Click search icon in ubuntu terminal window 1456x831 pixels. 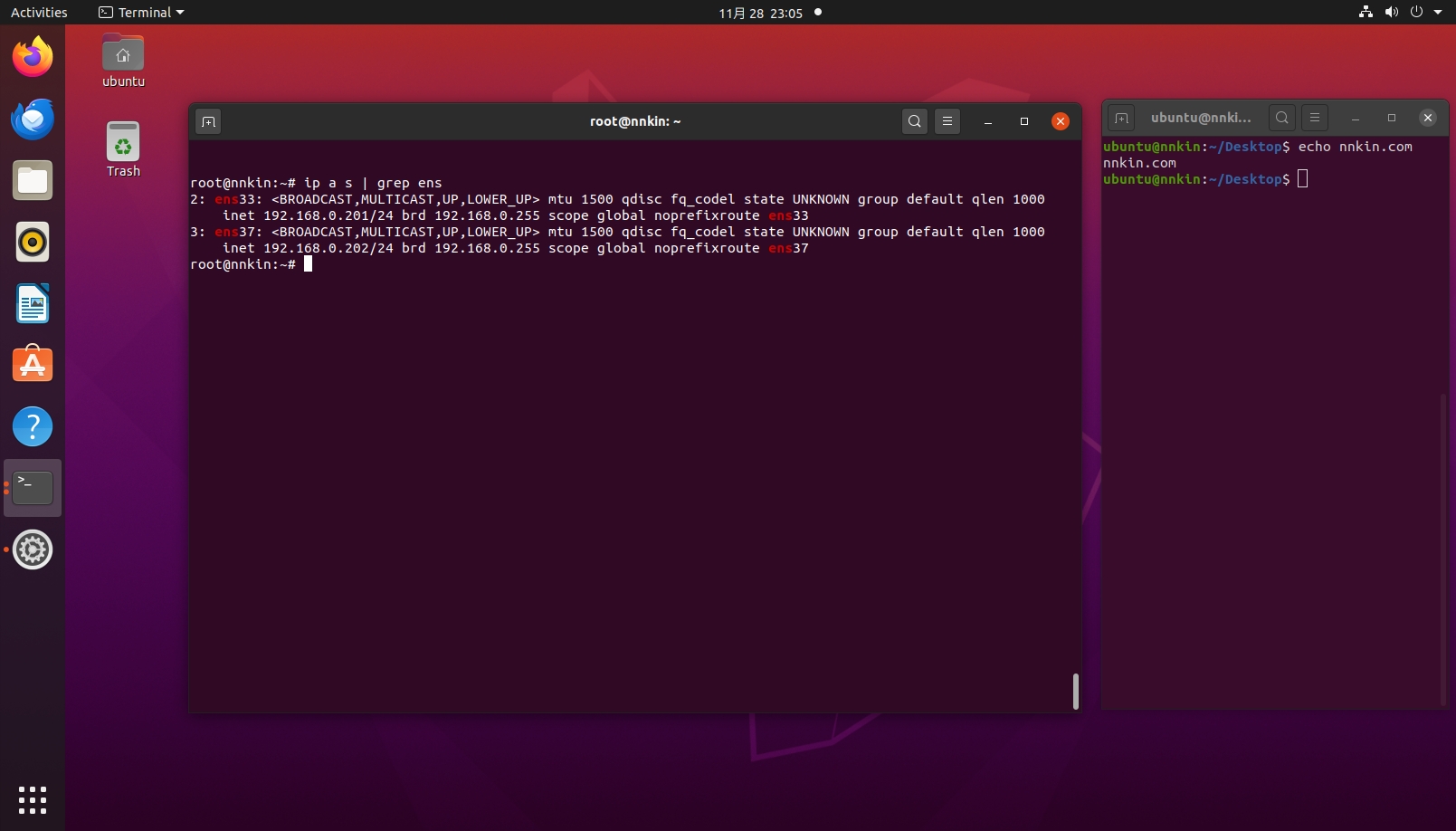[x=1282, y=118]
